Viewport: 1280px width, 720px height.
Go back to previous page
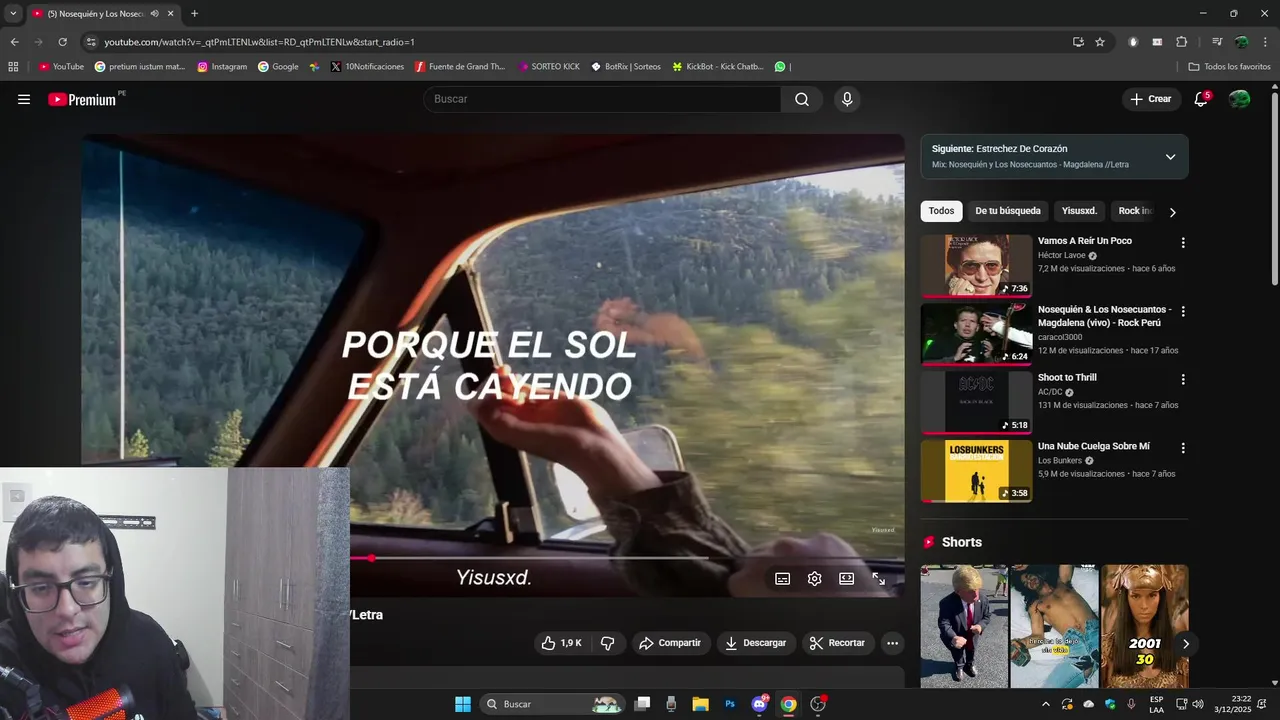point(14,42)
